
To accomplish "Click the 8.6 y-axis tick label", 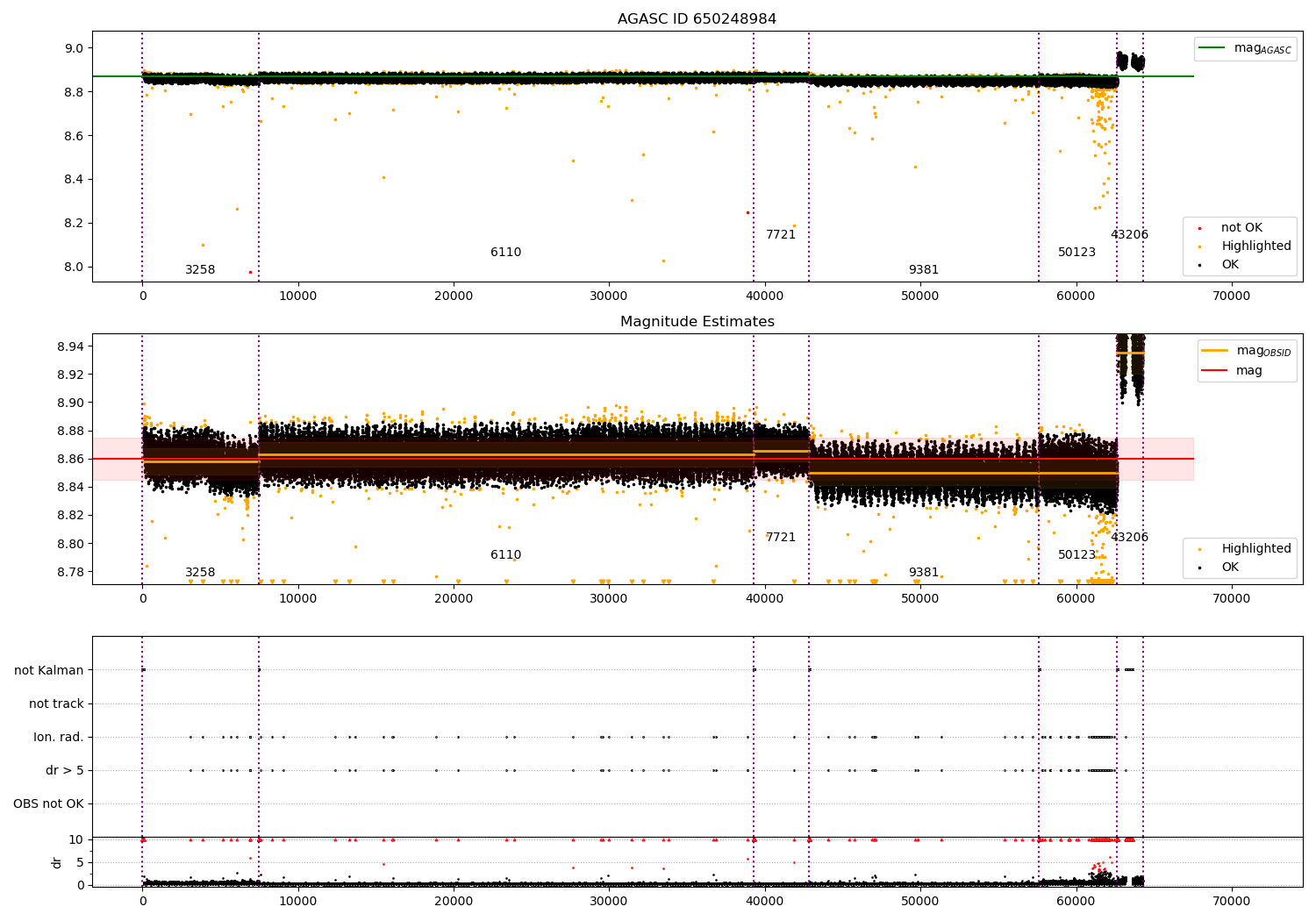I will (74, 136).
